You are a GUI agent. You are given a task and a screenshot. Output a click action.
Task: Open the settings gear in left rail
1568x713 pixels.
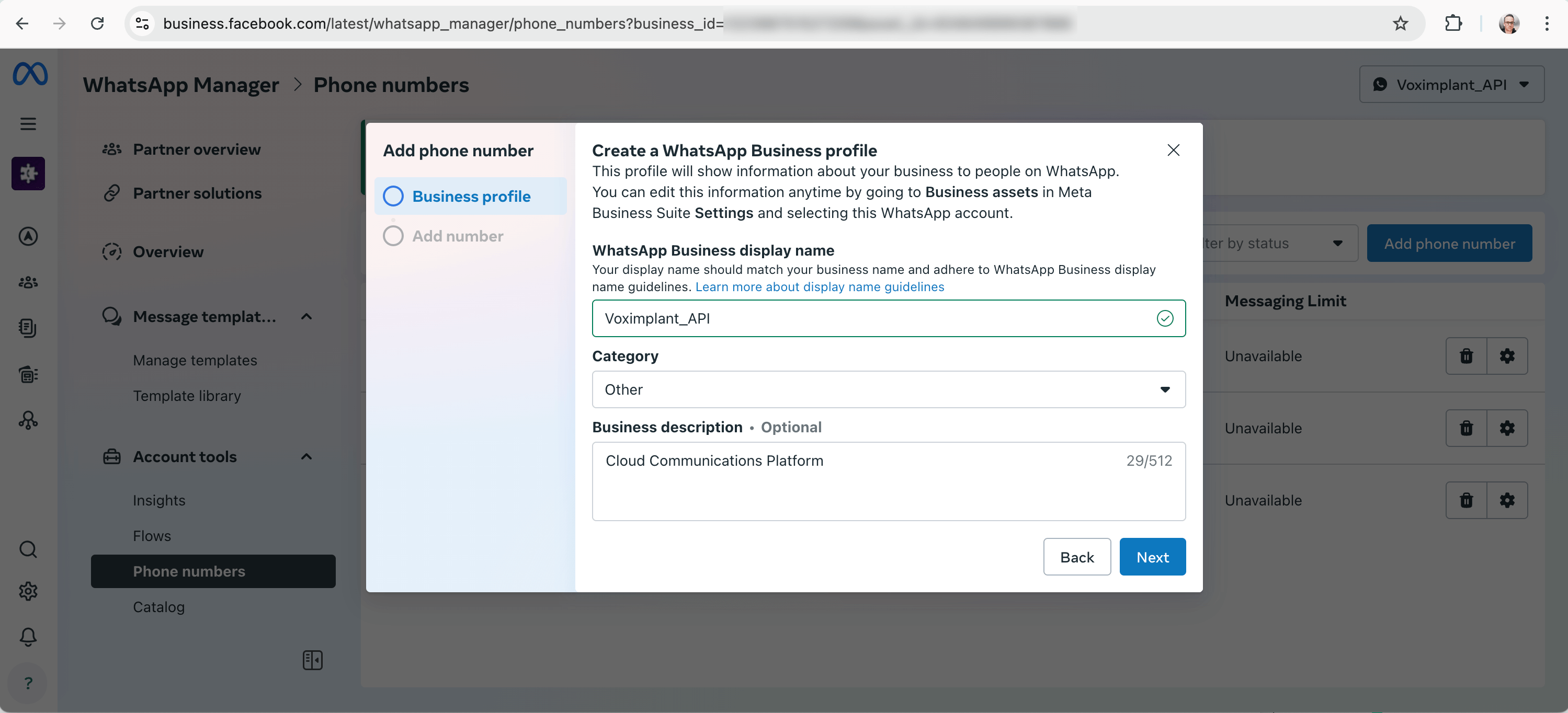pyautogui.click(x=28, y=591)
